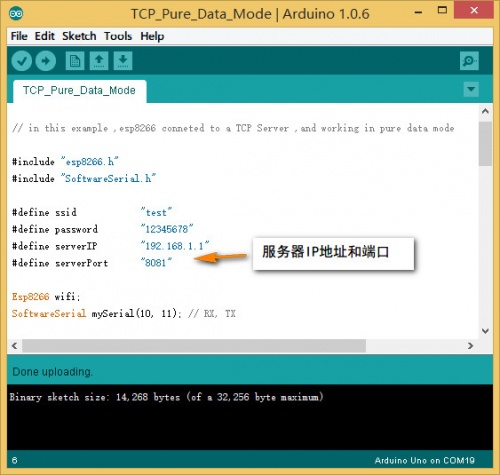Click the vertical scrollbar thumb
The width and height of the screenshot is (500, 475).
click(486, 144)
